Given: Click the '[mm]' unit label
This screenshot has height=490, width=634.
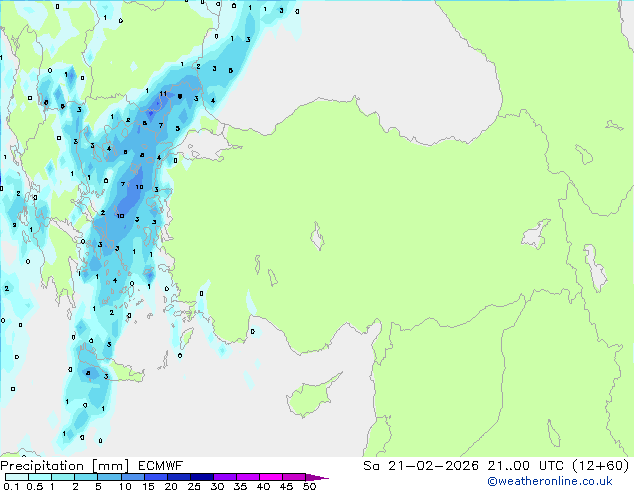Looking at the screenshot, I should [x=110, y=466].
